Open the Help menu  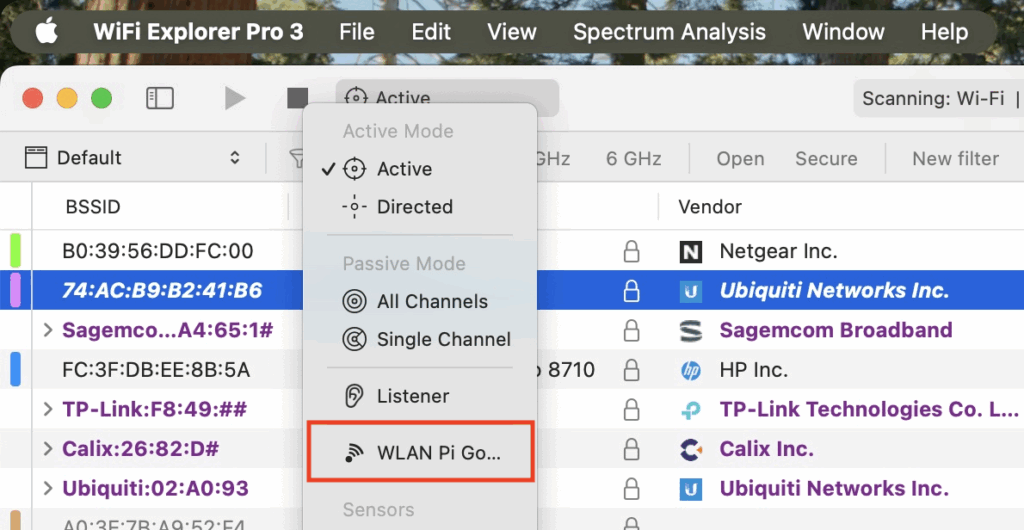[x=944, y=31]
